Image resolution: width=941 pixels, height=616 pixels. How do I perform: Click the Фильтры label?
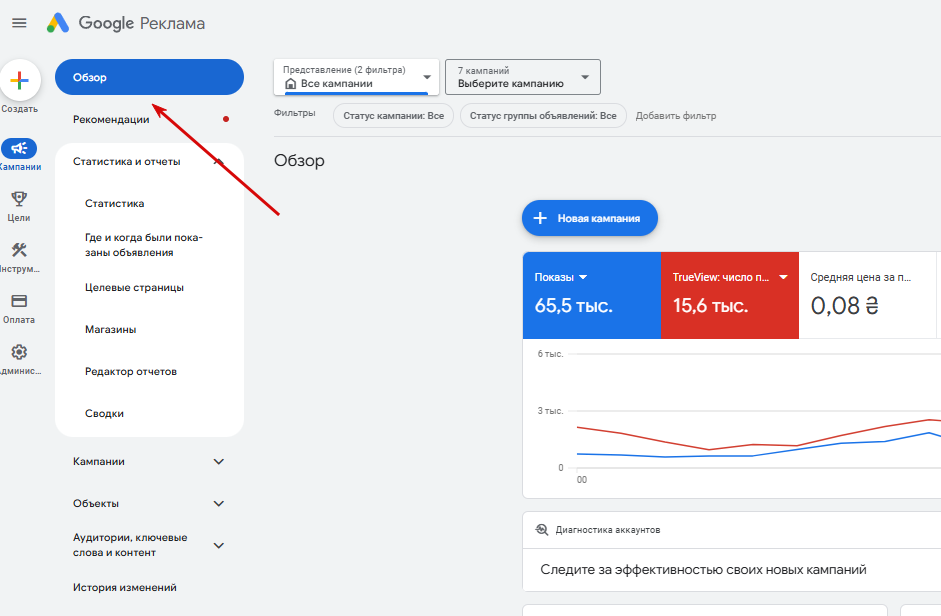[x=295, y=113]
